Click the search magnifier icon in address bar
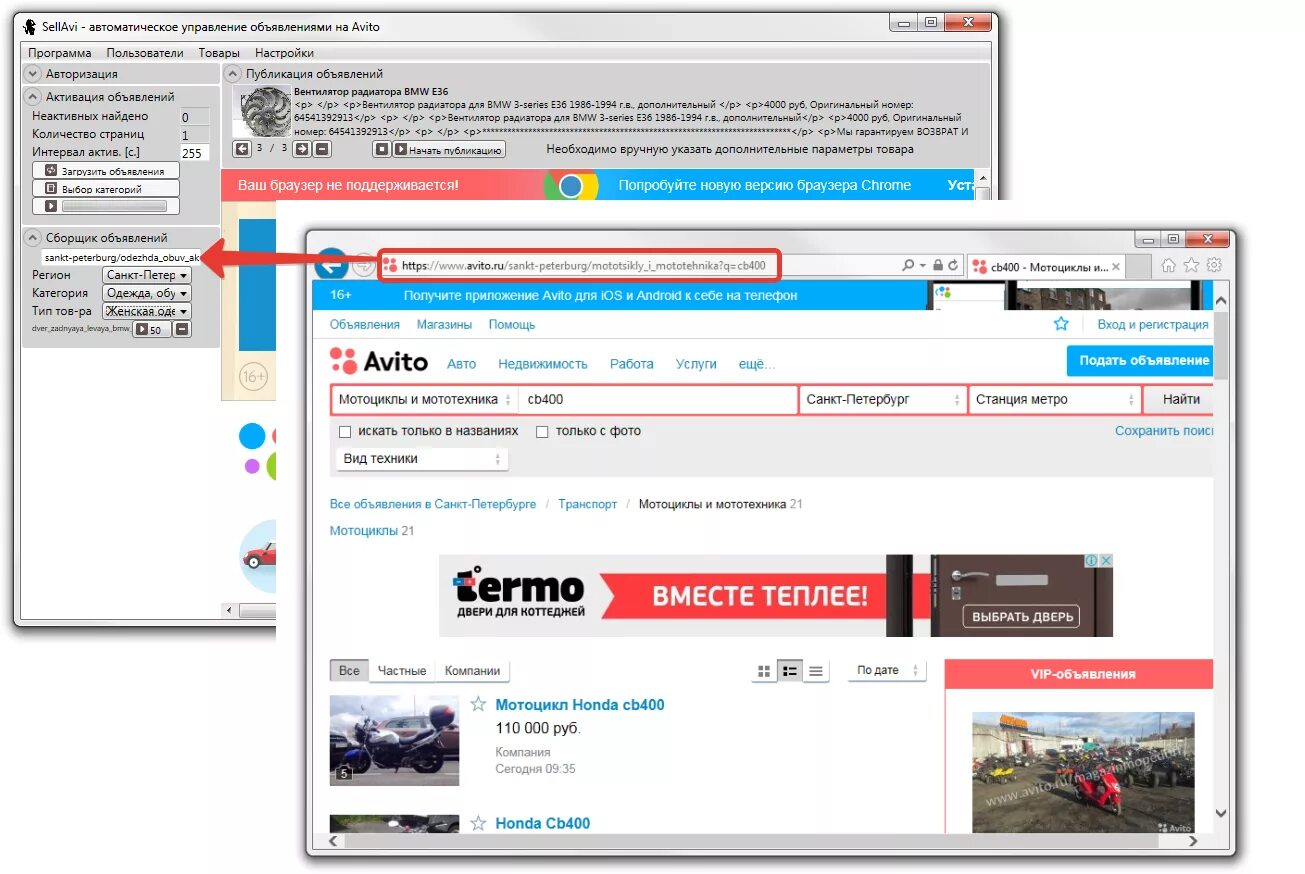This screenshot has height=874, width=1305. click(907, 266)
